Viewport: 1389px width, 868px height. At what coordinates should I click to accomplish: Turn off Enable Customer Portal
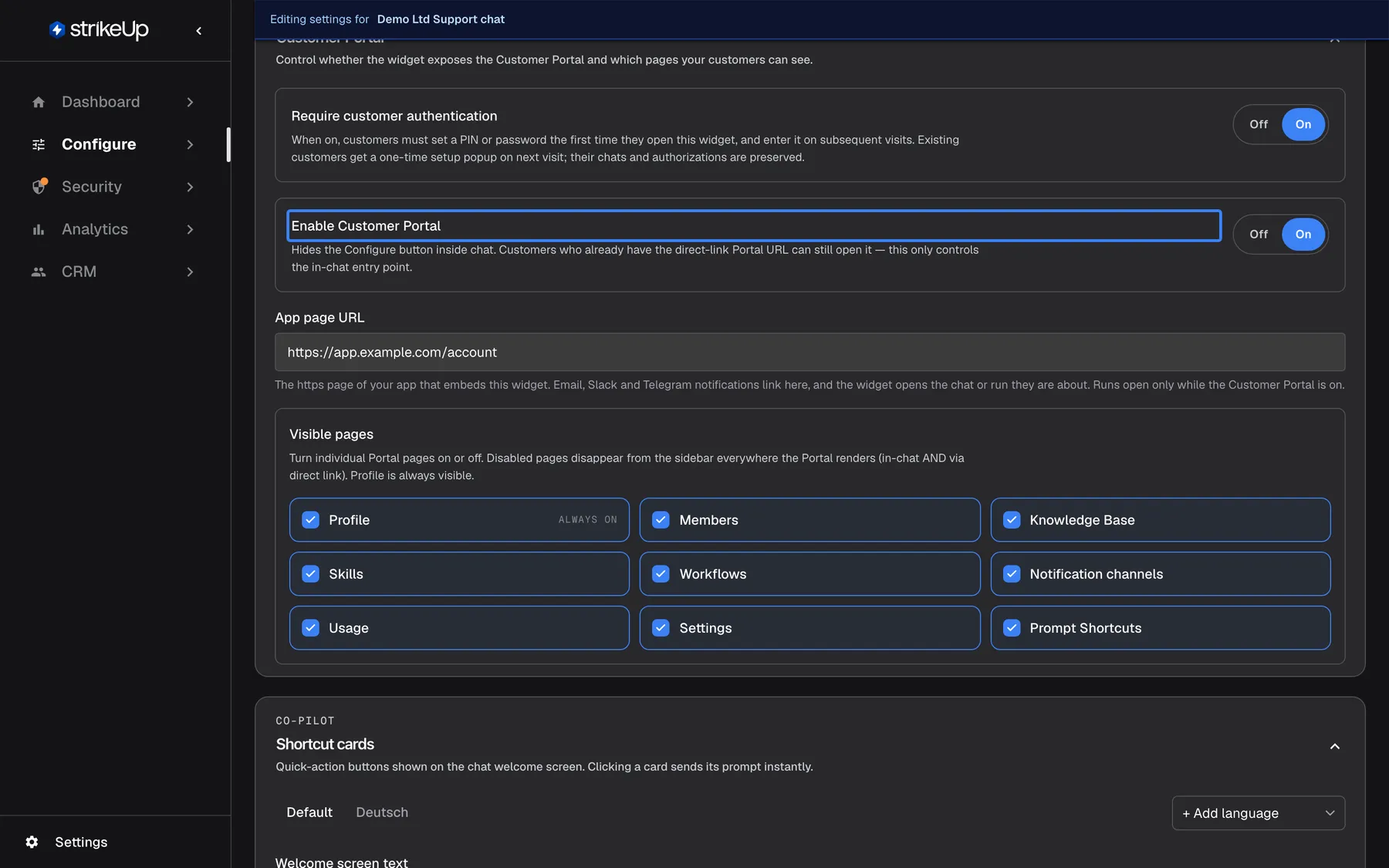click(x=1259, y=235)
